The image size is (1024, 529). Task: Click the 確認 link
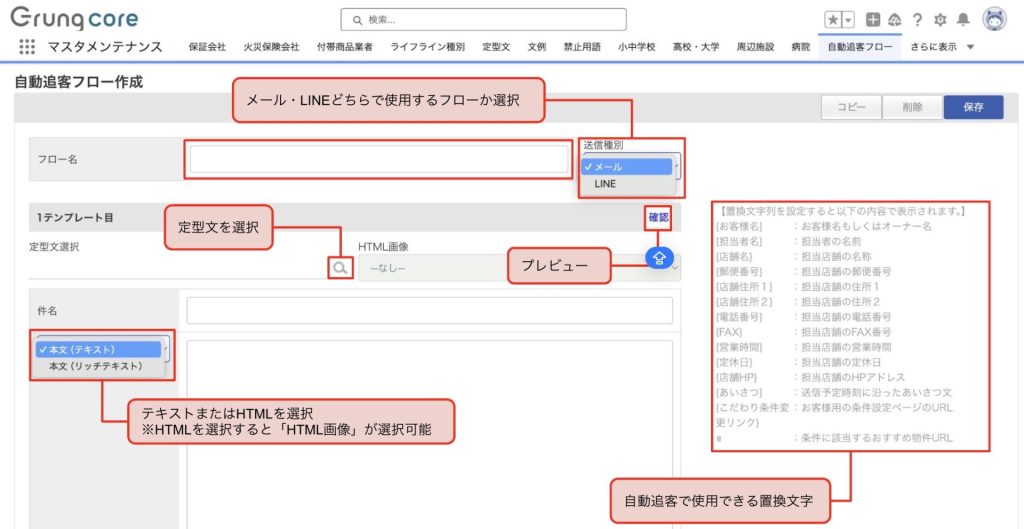[x=657, y=216]
